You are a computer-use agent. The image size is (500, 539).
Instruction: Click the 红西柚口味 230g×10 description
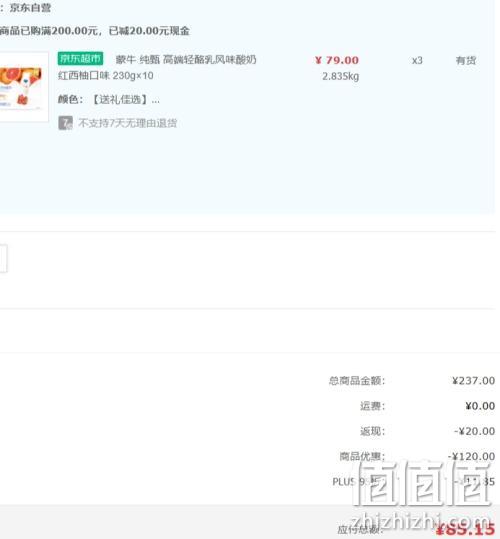(105, 76)
